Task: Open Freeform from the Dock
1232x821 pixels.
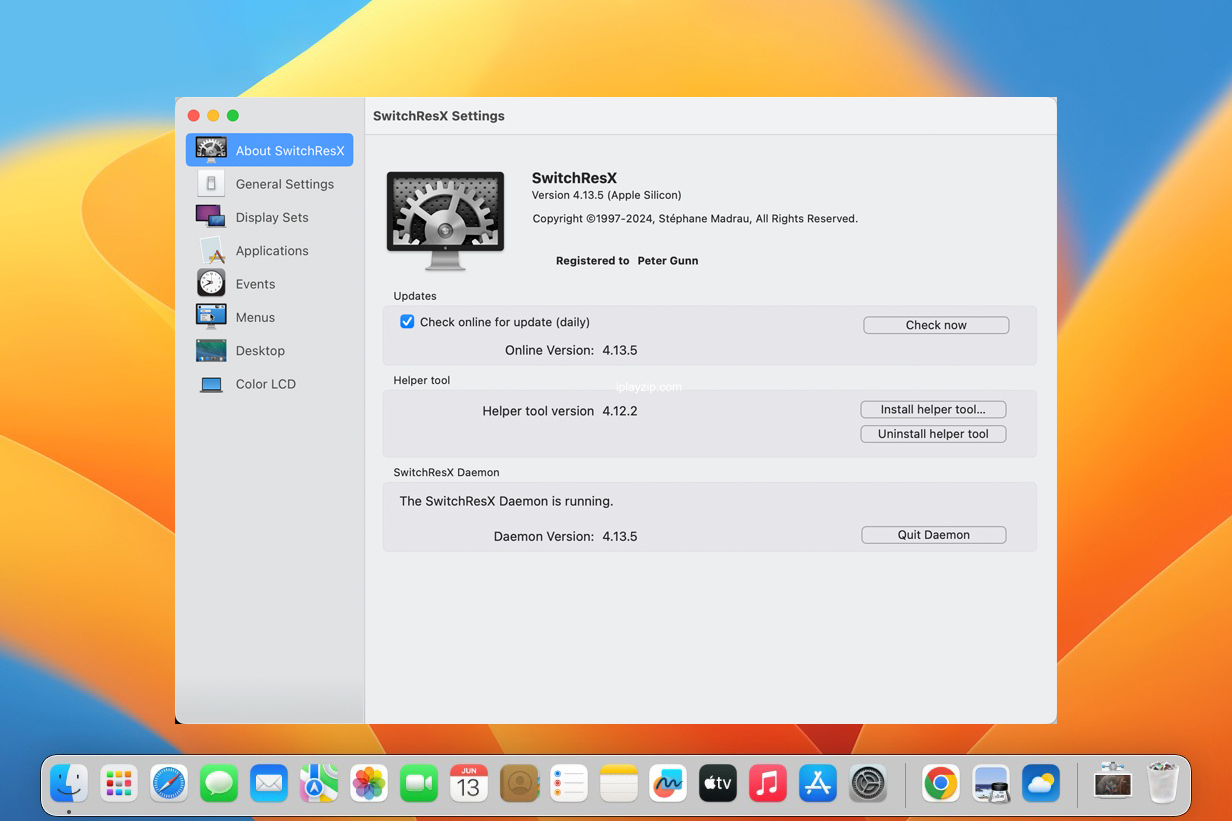Action: click(x=668, y=783)
